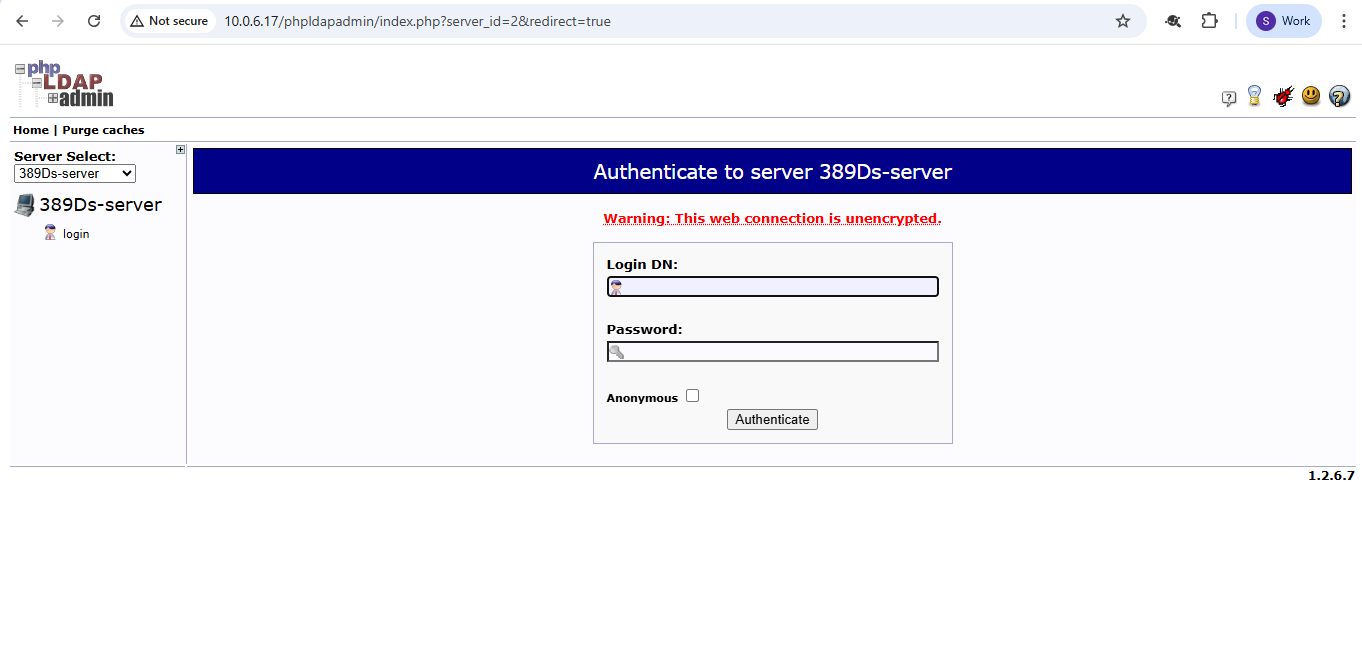
Task: Tick the Anonymous checkbox
Action: pos(692,396)
